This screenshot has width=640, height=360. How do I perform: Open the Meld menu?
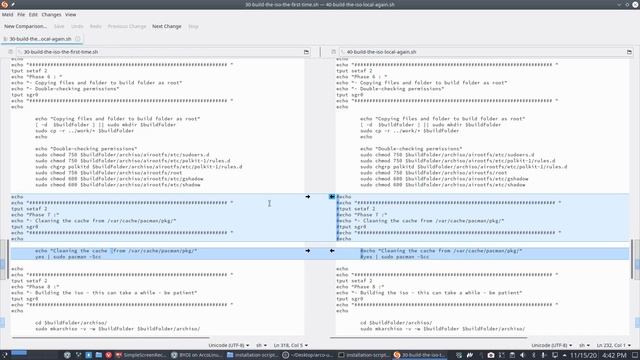point(7,14)
